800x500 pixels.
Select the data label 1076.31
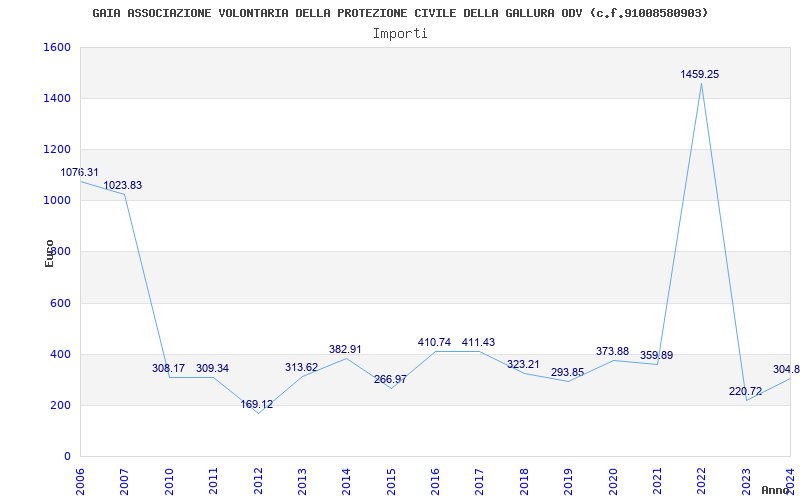click(80, 172)
